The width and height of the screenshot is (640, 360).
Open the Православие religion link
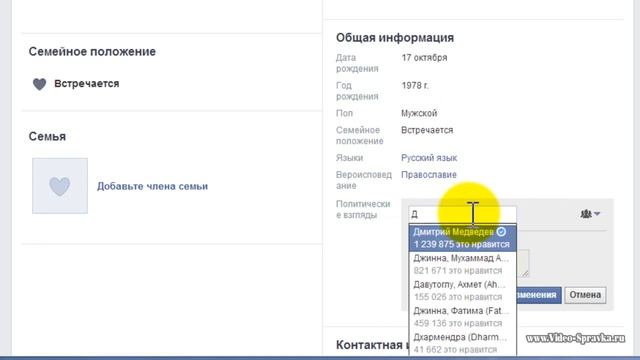(x=429, y=175)
